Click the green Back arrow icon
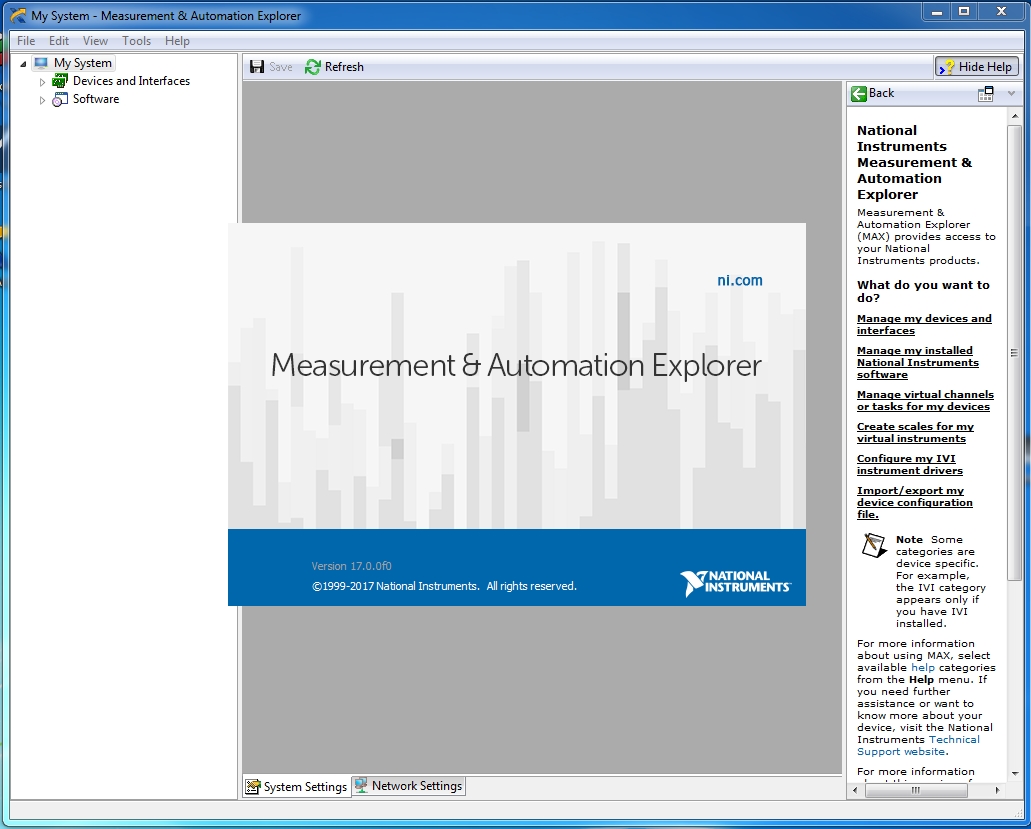Screen dimensions: 1031x829 (859, 93)
